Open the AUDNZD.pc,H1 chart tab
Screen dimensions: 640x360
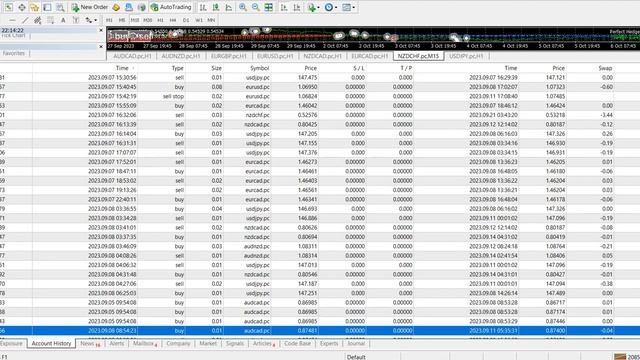coord(181,56)
